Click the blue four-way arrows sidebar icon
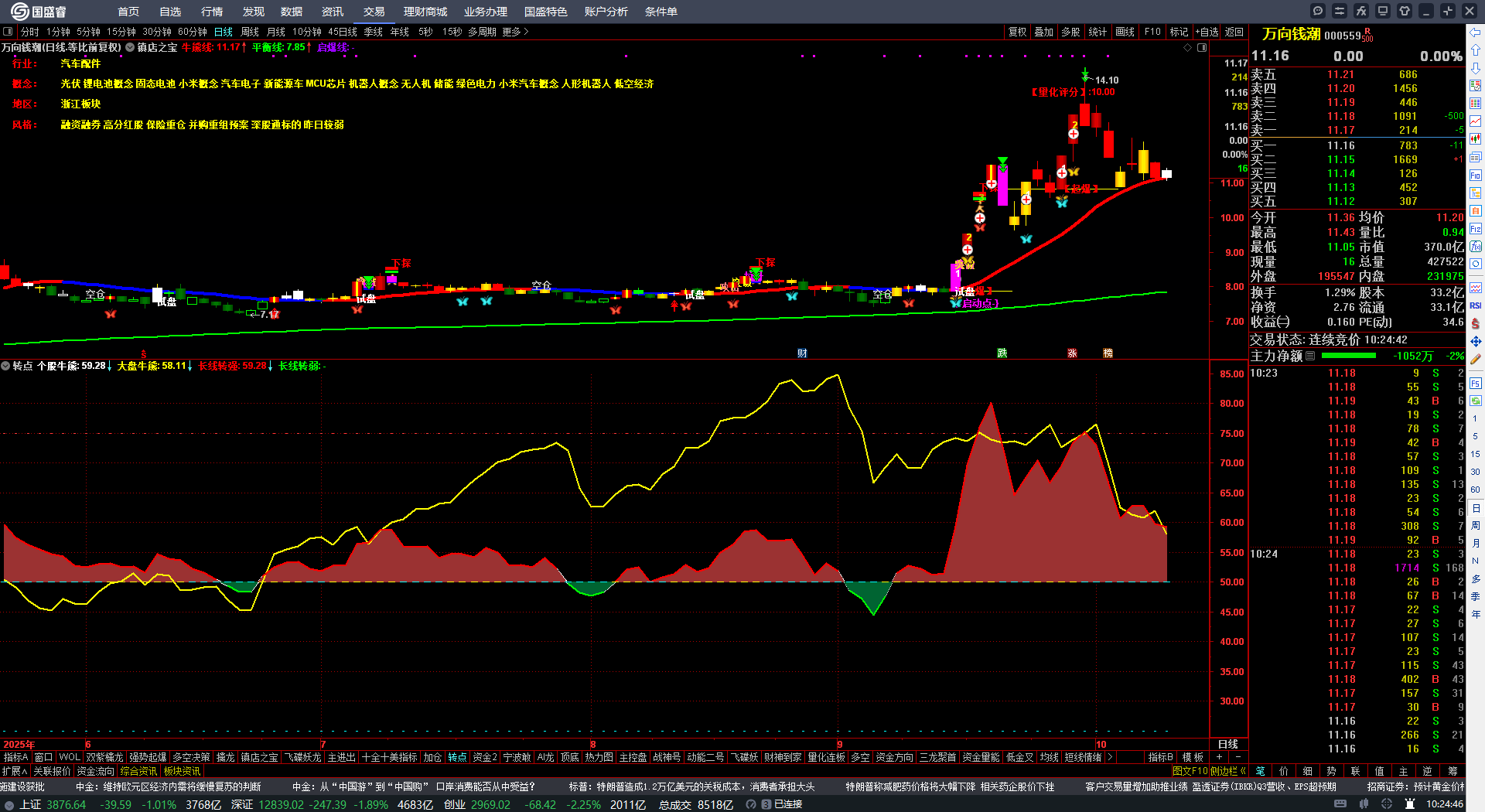 (1476, 341)
